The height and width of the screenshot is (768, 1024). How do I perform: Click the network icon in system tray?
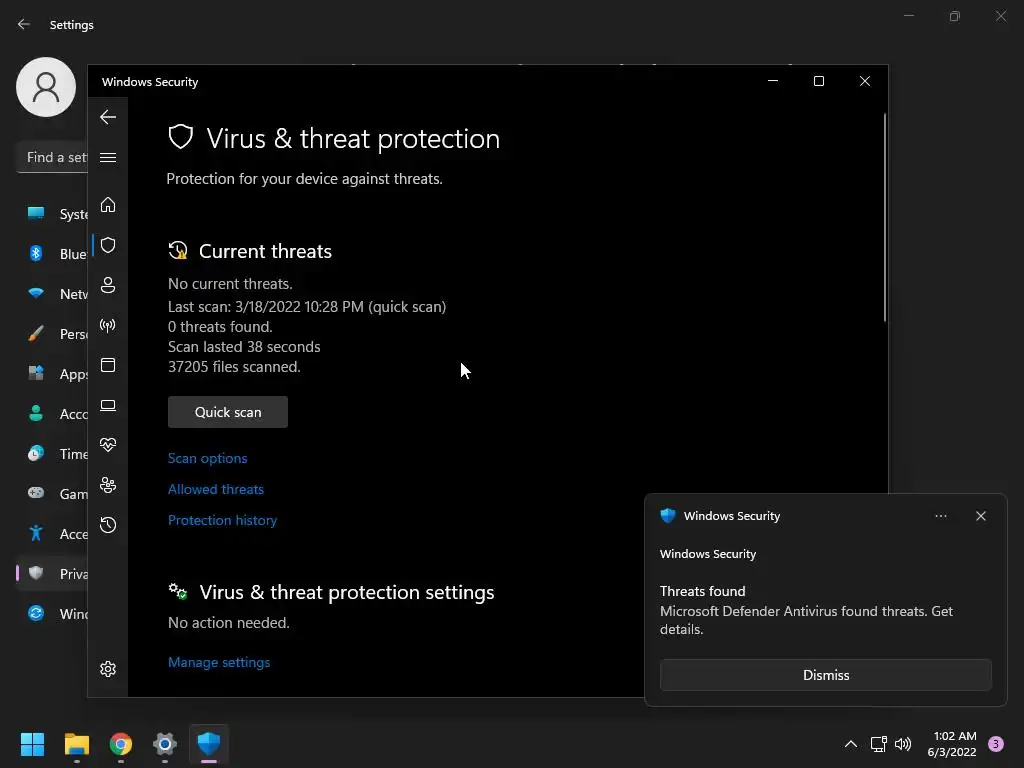(x=878, y=744)
